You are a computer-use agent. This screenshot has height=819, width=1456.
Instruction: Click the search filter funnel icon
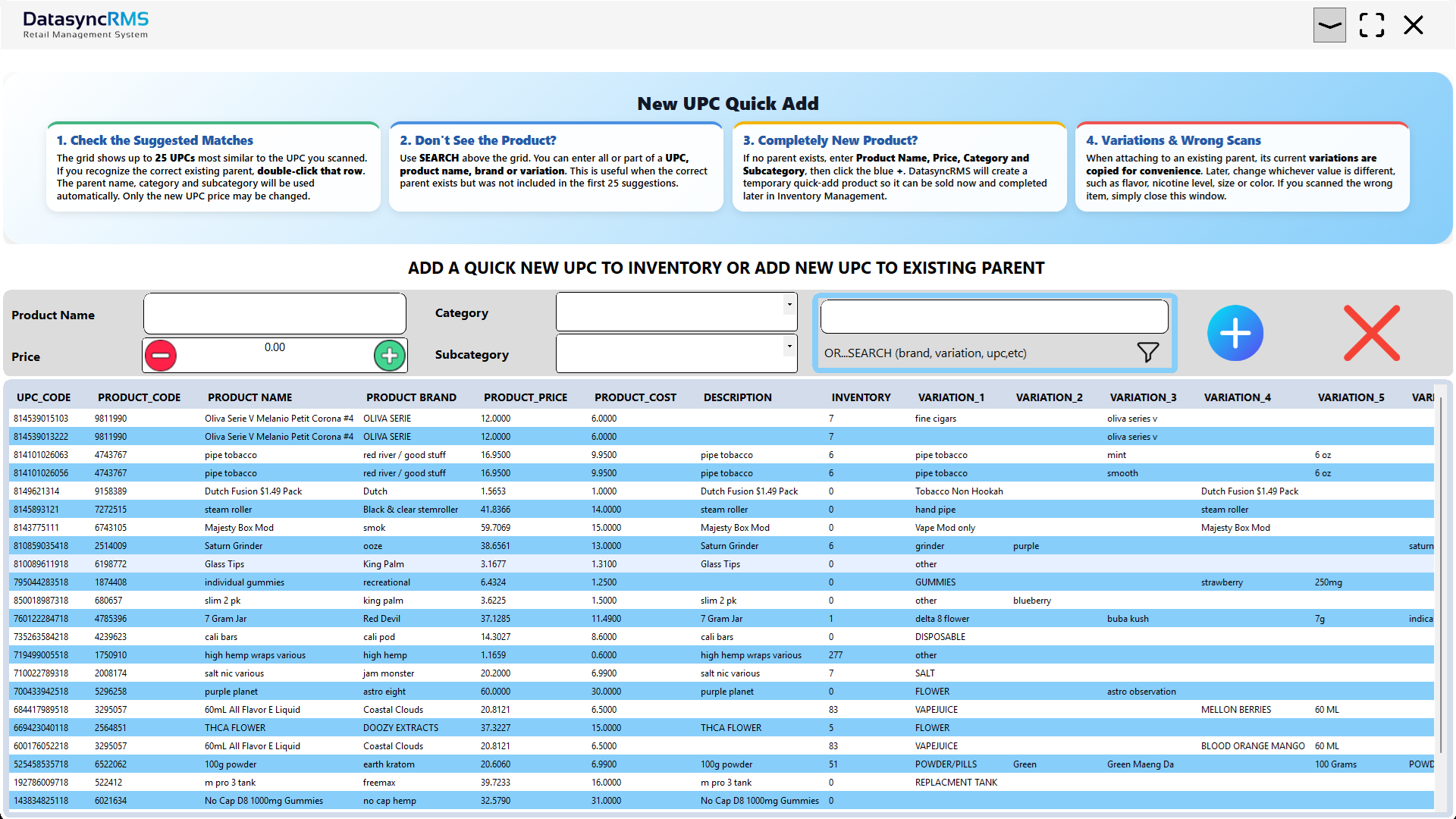(1147, 353)
